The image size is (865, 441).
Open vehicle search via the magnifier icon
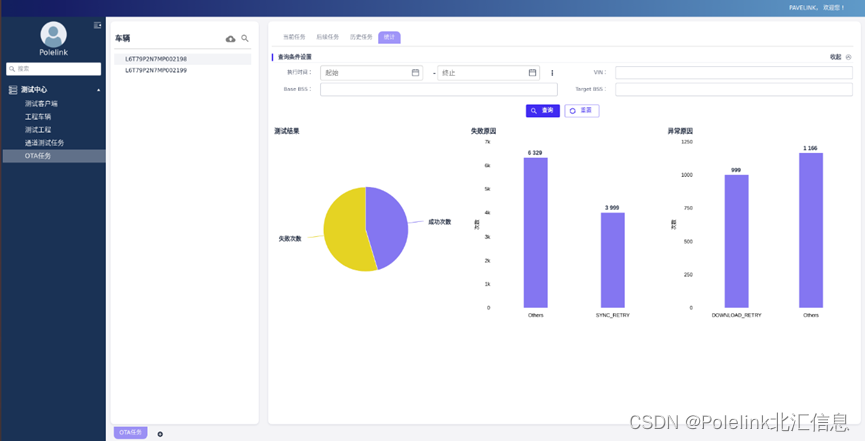pos(245,39)
